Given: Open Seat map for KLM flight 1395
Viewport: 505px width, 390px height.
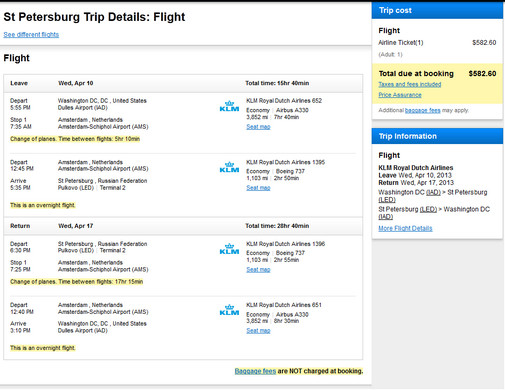Looking at the screenshot, I should [x=258, y=188].
